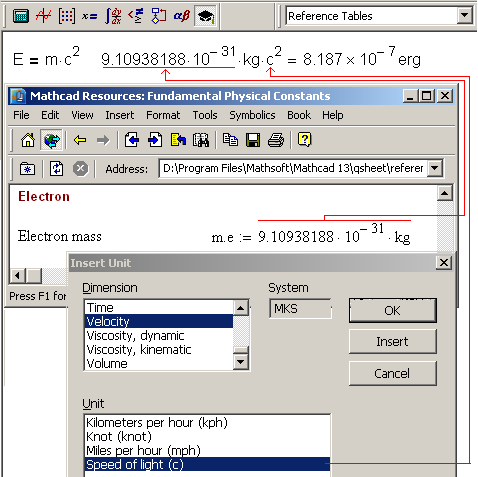Select Velocity in Dimension list
Viewport: 478px width, 477px height.
[159, 321]
